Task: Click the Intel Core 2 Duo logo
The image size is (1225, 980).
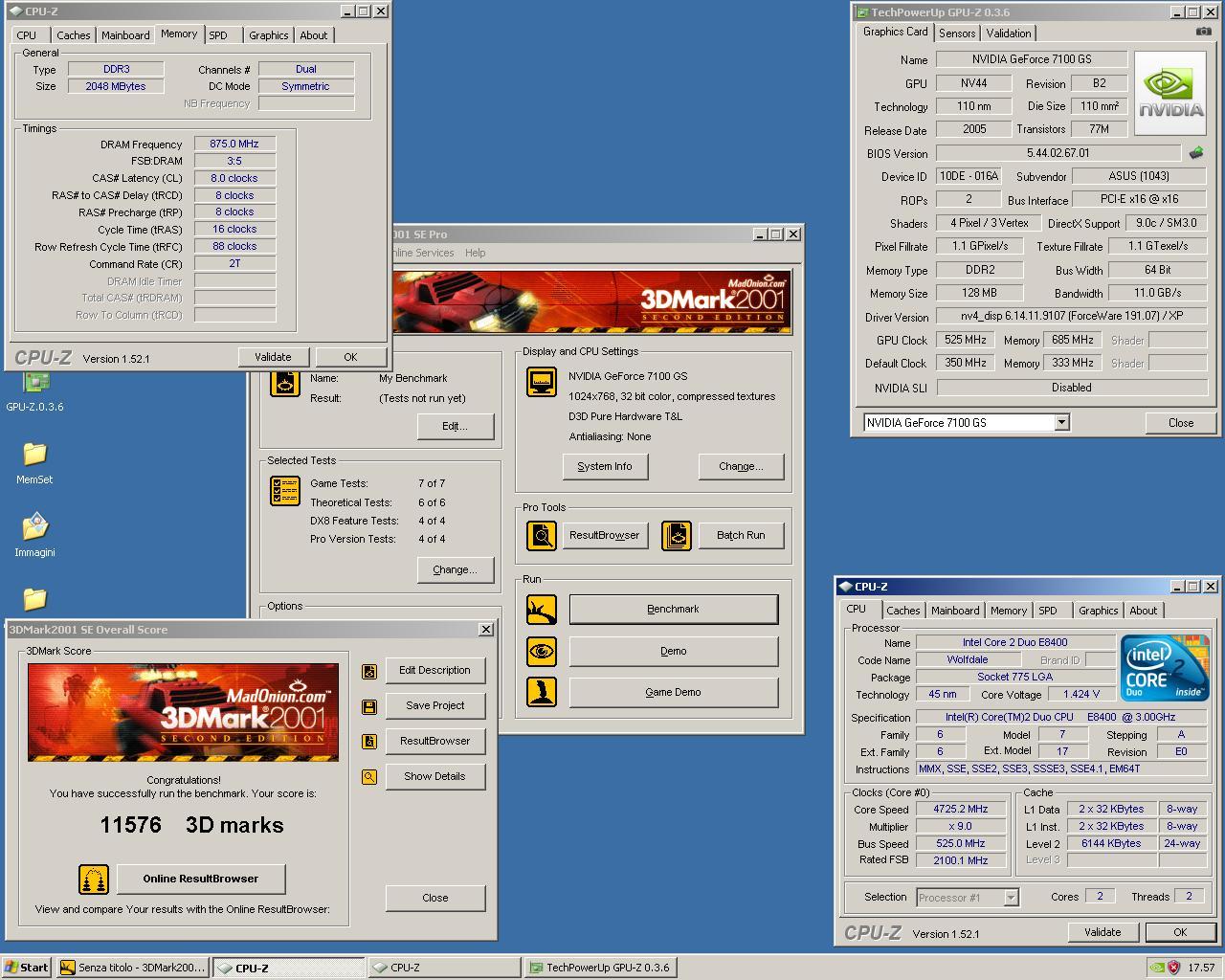Action: [x=1165, y=668]
